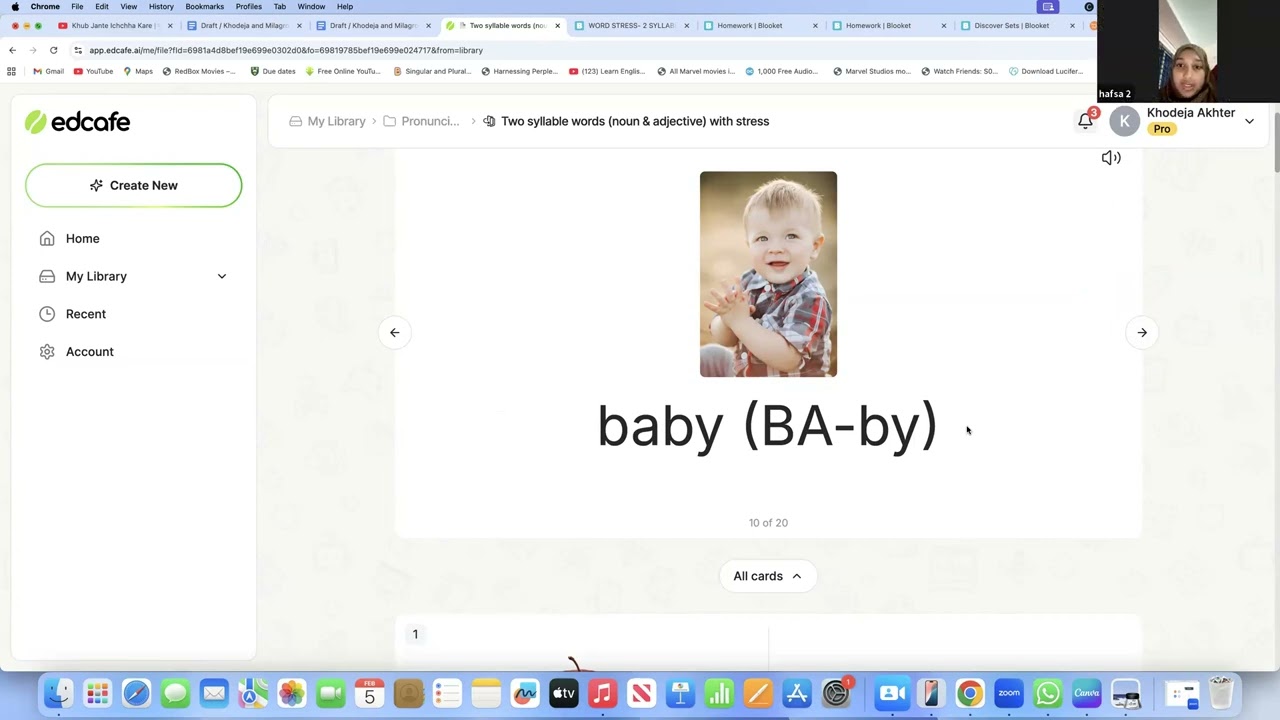
Task: Open the YouTube bookmark
Action: [x=93, y=71]
